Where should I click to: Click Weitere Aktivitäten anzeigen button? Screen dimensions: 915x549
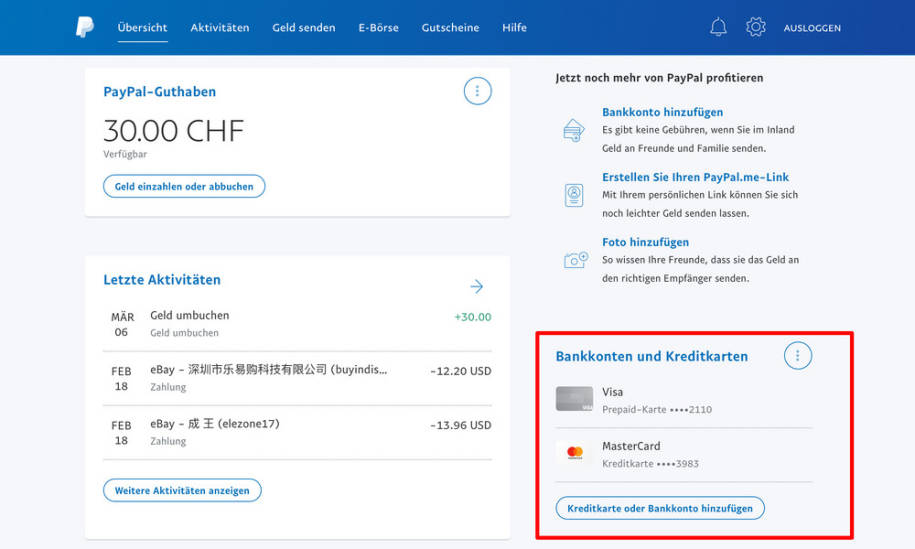(x=182, y=490)
